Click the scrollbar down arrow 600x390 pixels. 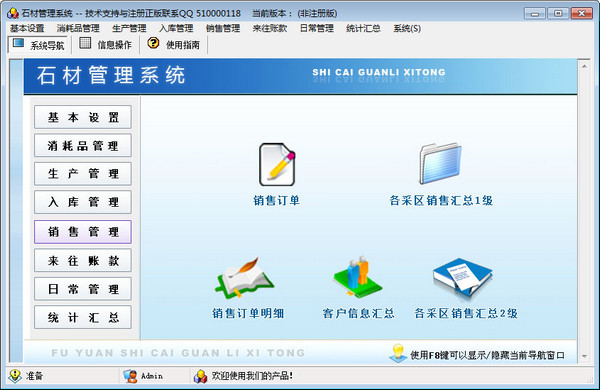pyautogui.click(x=584, y=356)
